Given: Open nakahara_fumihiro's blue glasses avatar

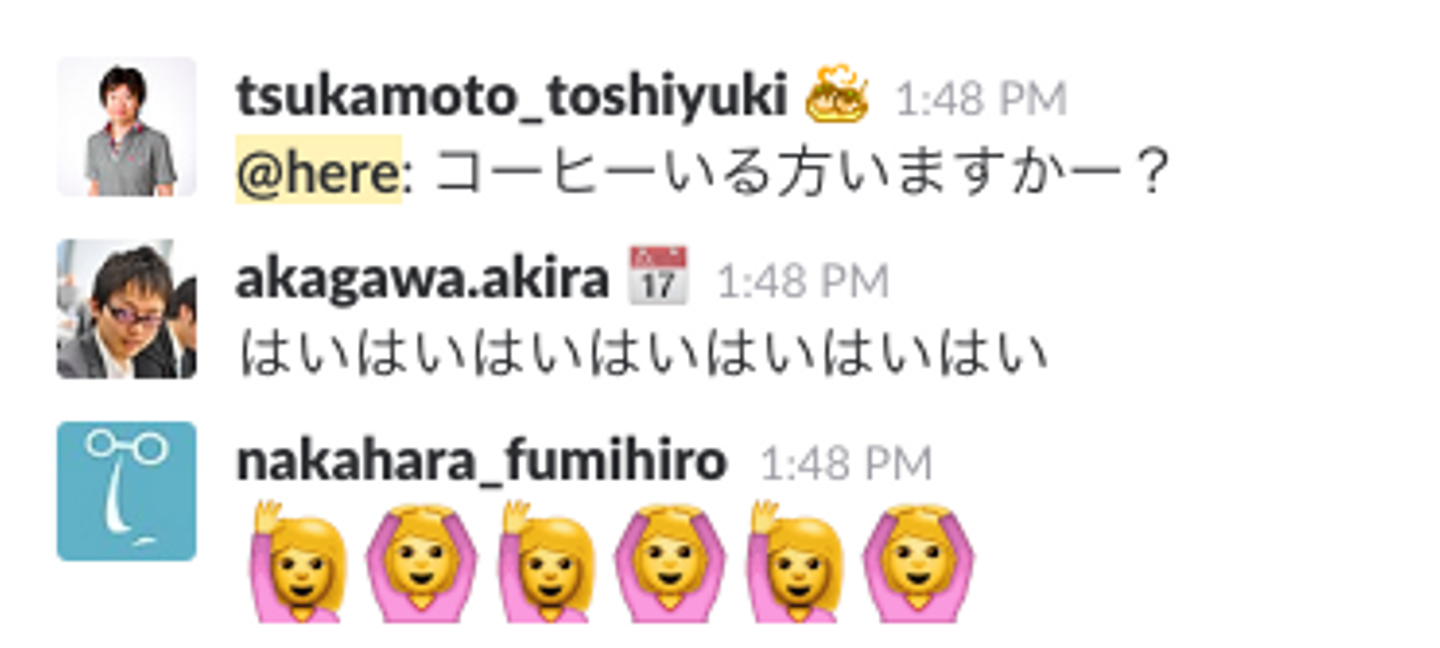Looking at the screenshot, I should pyautogui.click(x=126, y=491).
